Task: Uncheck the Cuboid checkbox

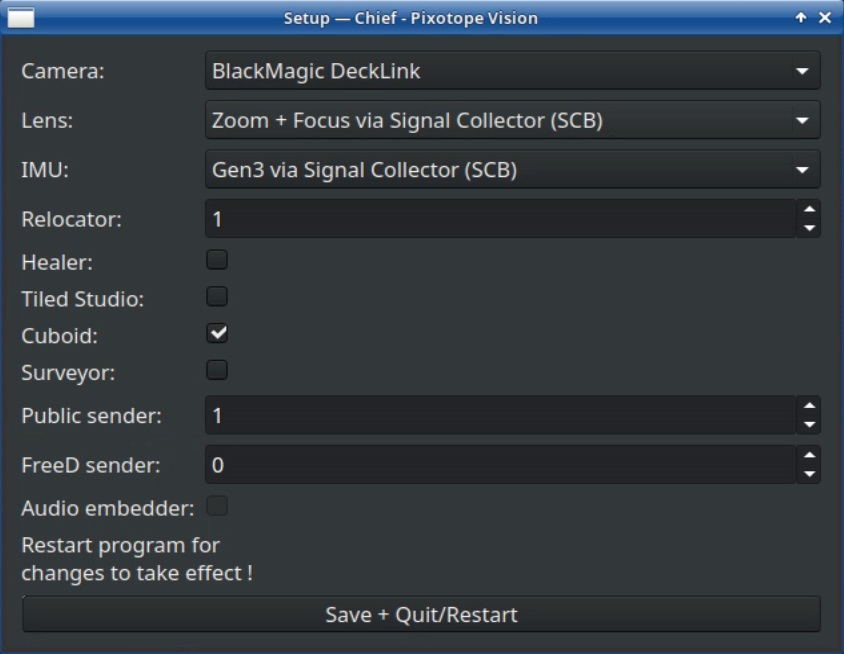Action: (x=217, y=333)
